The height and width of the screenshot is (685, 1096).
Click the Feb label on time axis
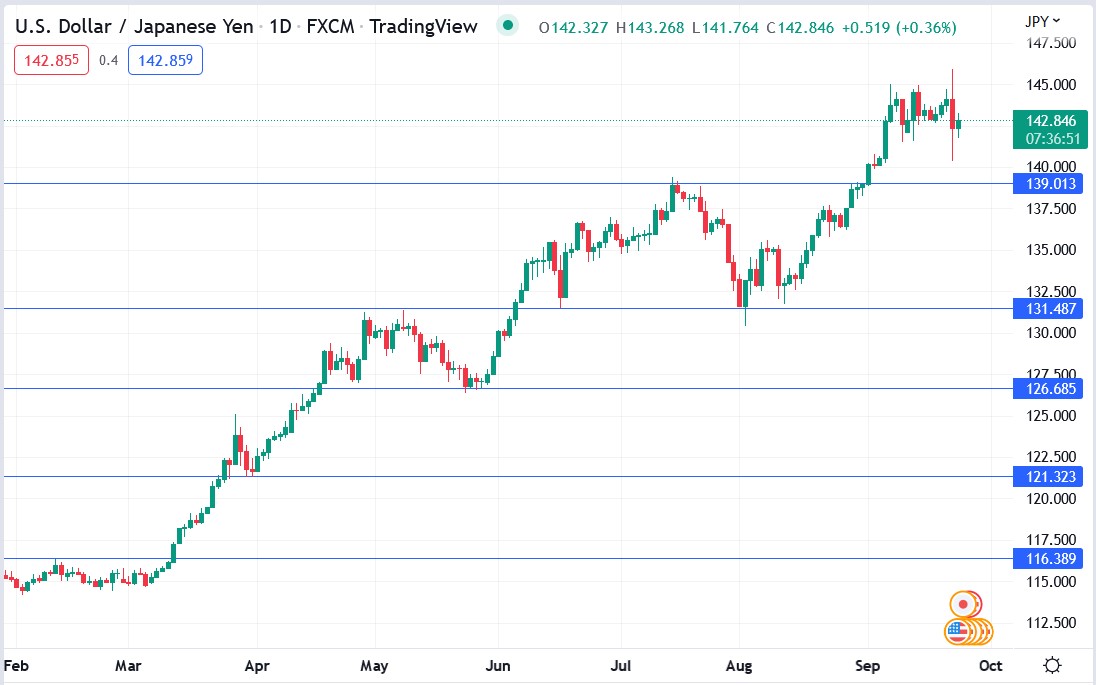coord(16,665)
